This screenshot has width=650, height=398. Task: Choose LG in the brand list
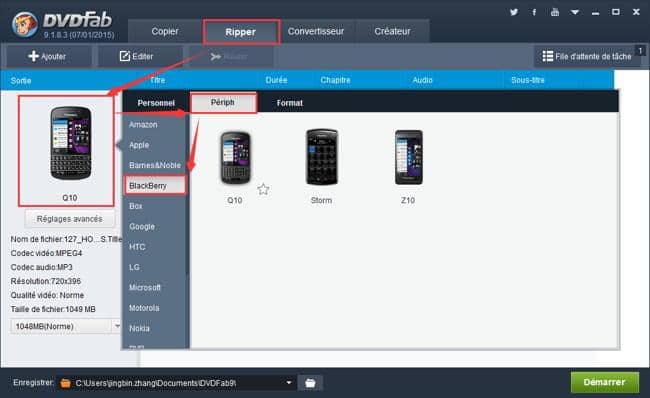point(134,267)
